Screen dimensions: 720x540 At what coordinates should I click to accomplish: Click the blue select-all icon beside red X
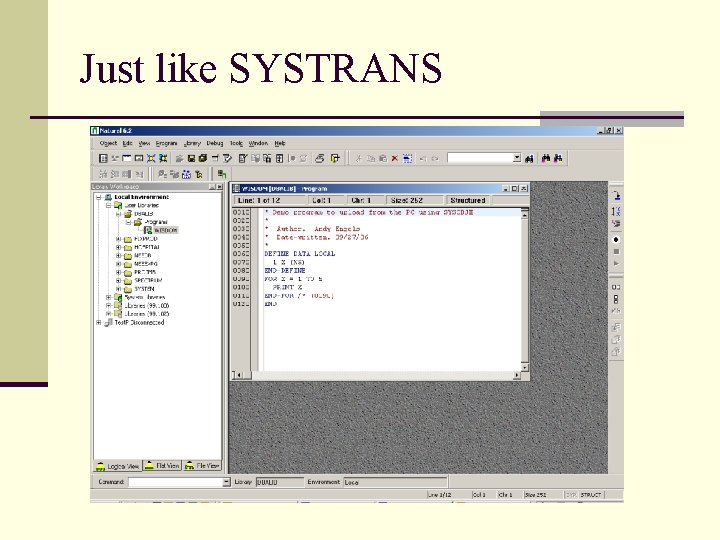pos(407,158)
